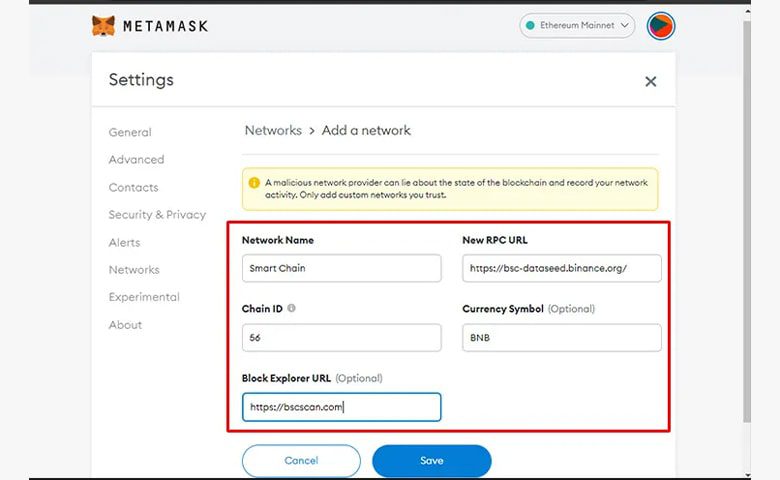Expand the Ethereum Mainnet network dropdown
This screenshot has height=480, width=780.
[x=577, y=25]
